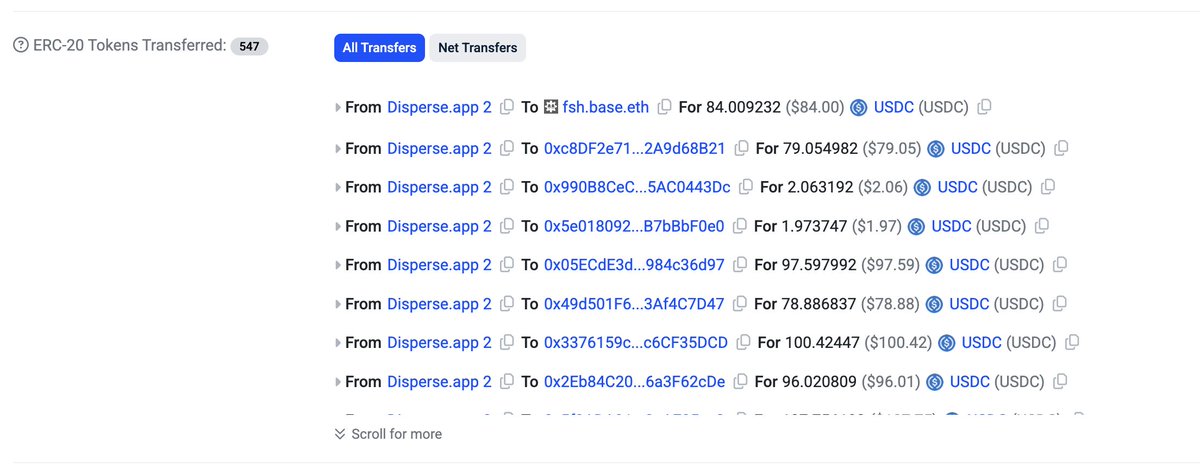This screenshot has width=1200, height=473.
Task: Copy recipient address 0xc8DF2e71...2A9d68B21
Action: [x=741, y=148]
